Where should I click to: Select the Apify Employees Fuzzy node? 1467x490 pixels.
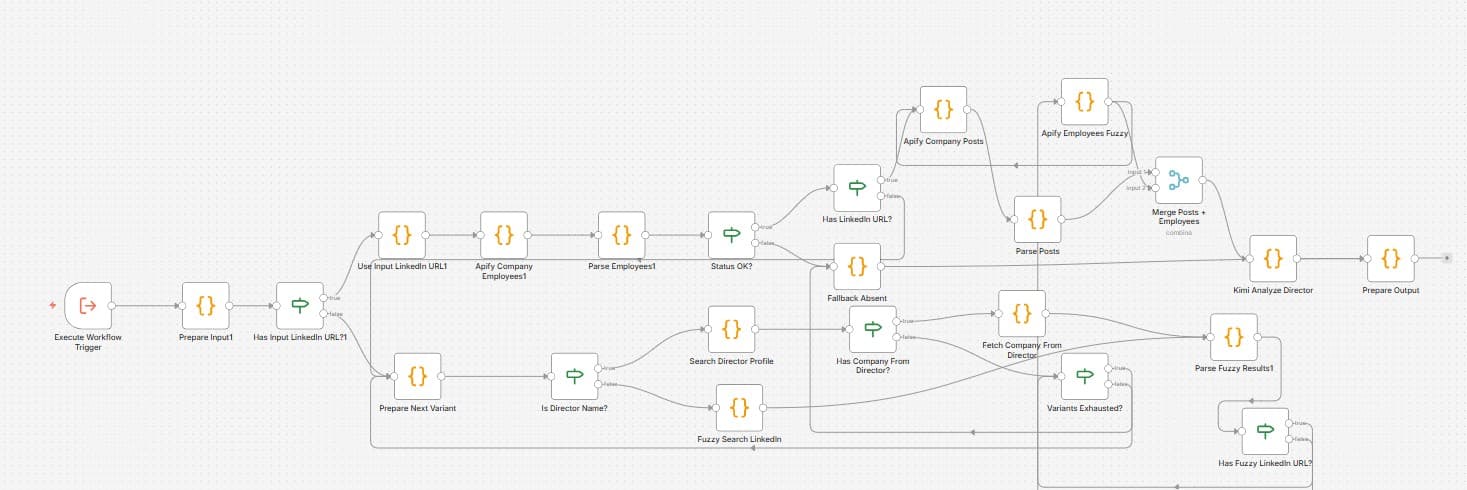[x=1084, y=102]
